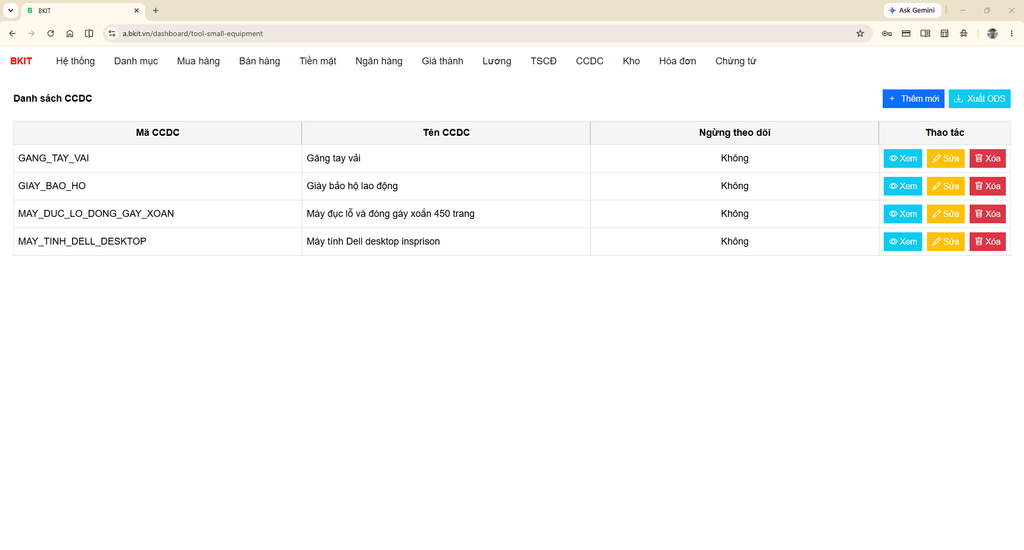
Task: Open the browser three-dot menu
Action: click(x=1012, y=33)
